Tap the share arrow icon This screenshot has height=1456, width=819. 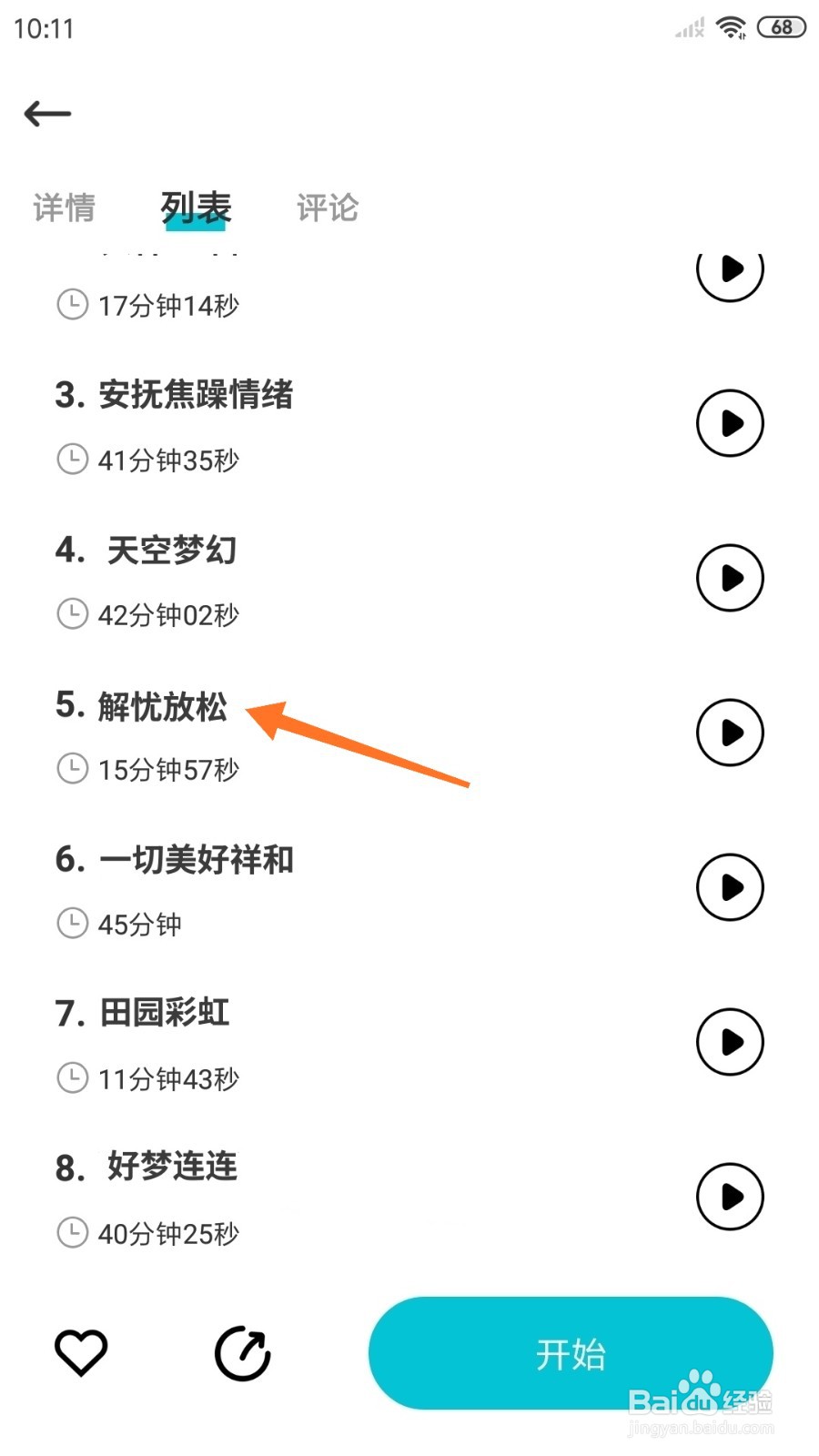[x=243, y=1353]
